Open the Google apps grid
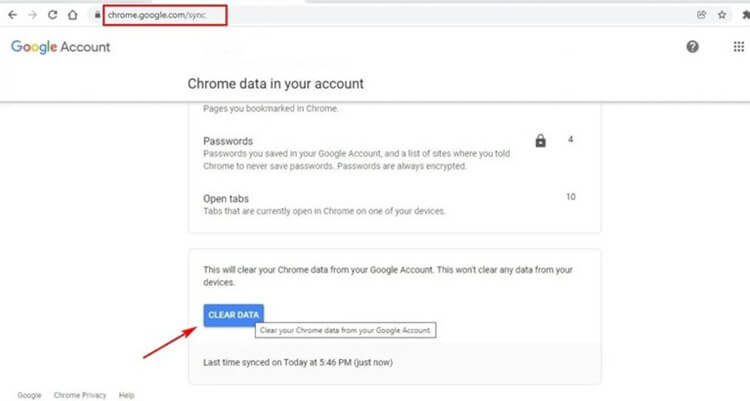 (x=739, y=47)
